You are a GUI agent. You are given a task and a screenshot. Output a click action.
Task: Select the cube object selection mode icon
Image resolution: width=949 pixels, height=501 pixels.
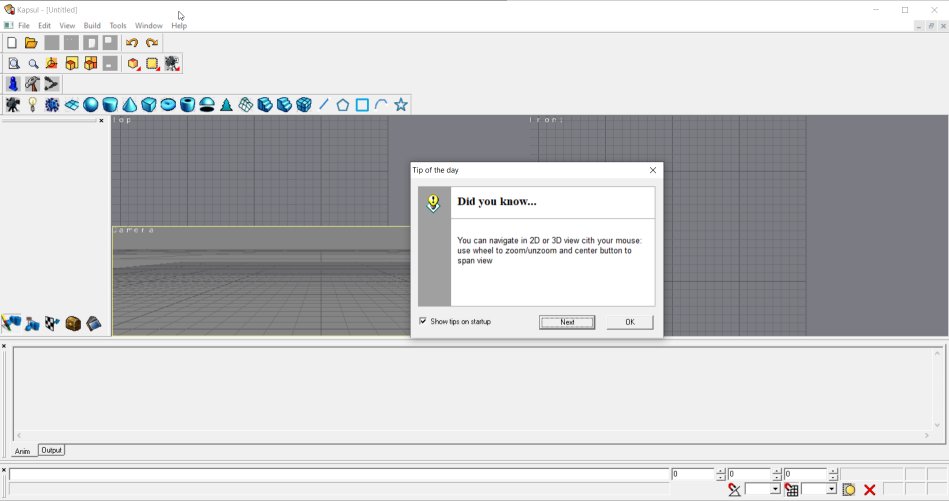[133, 64]
